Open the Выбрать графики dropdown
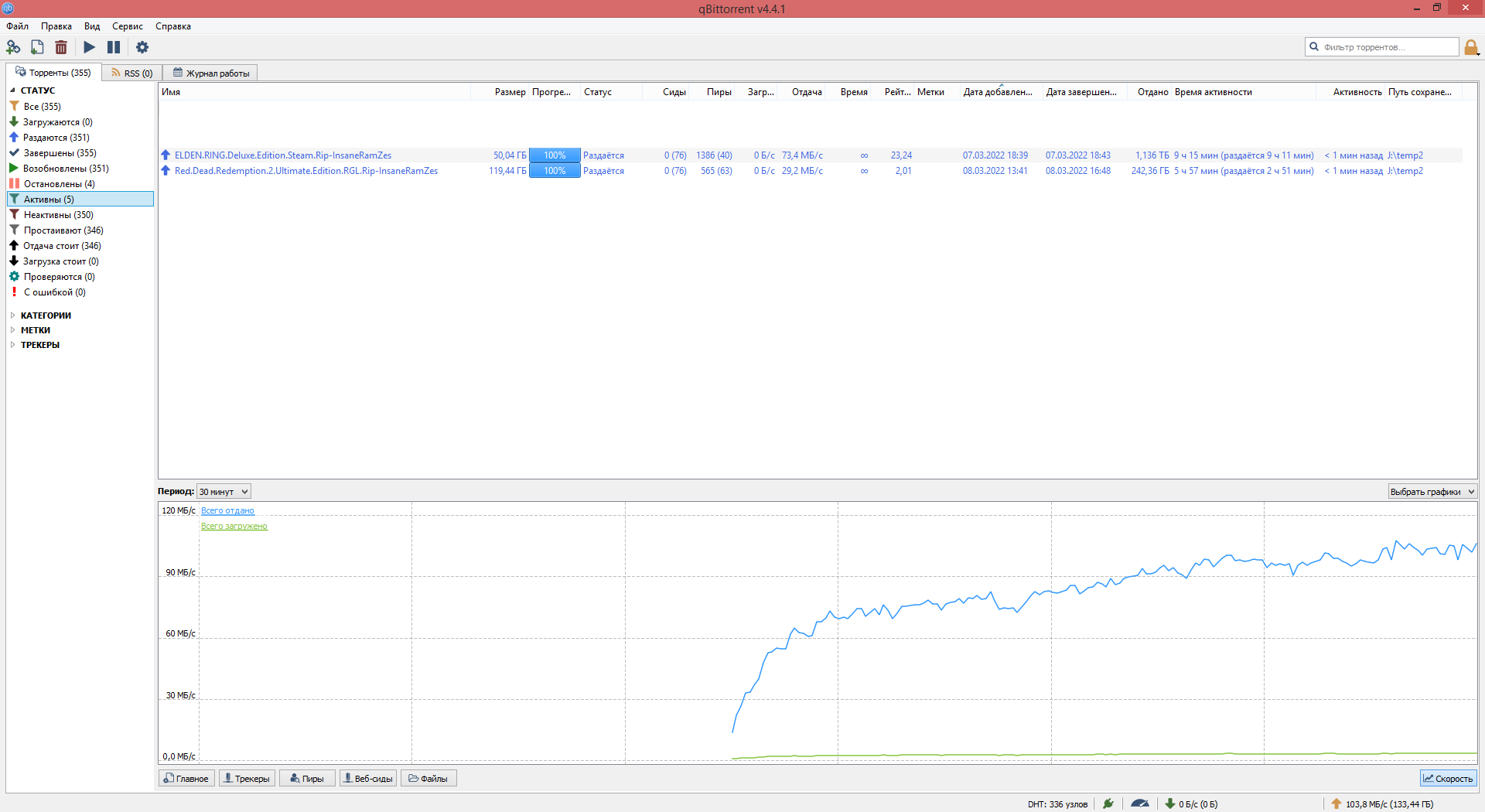The image size is (1485, 812). click(x=1432, y=492)
